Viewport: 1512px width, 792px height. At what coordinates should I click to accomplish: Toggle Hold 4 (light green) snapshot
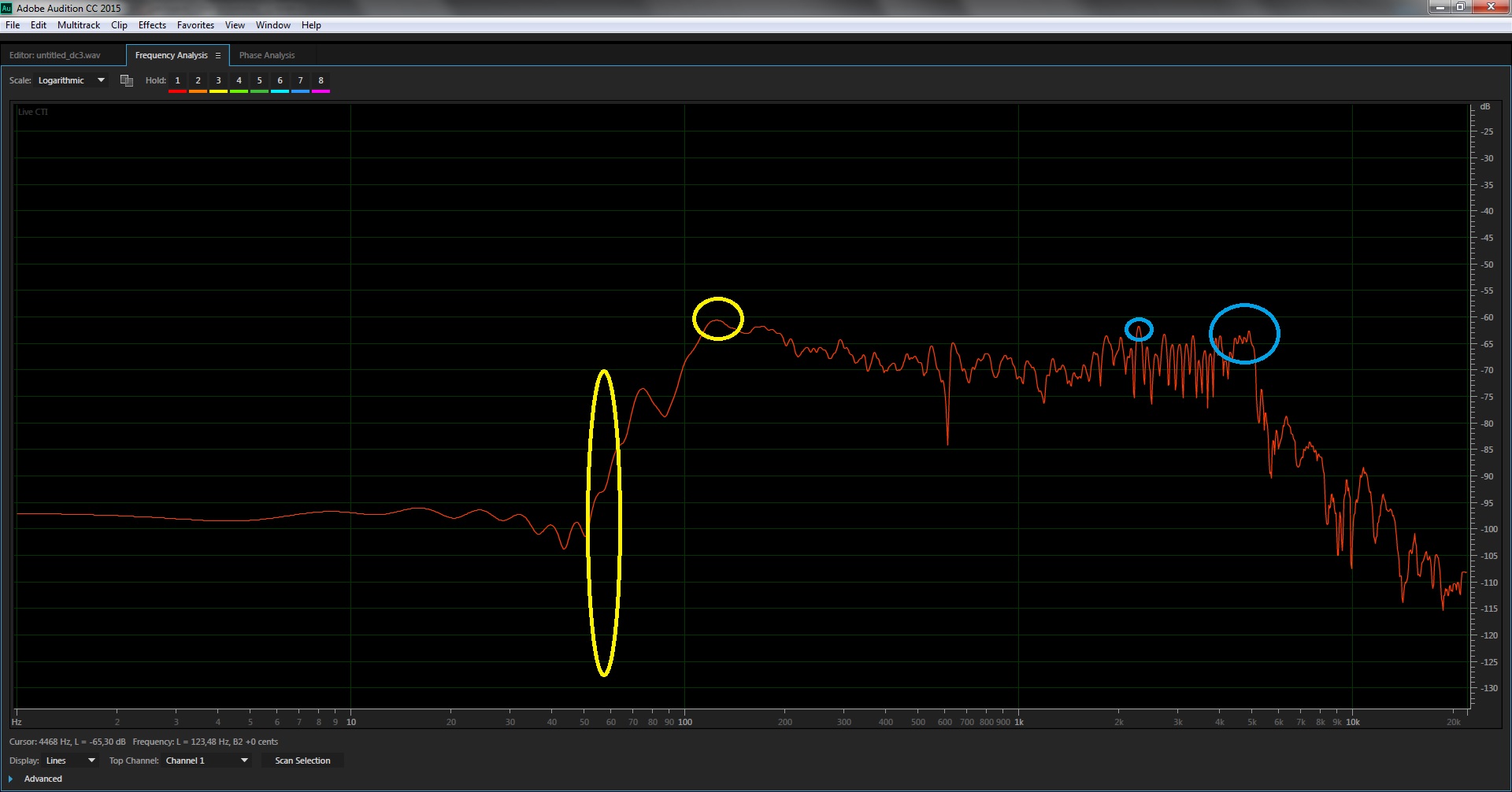pos(239,81)
